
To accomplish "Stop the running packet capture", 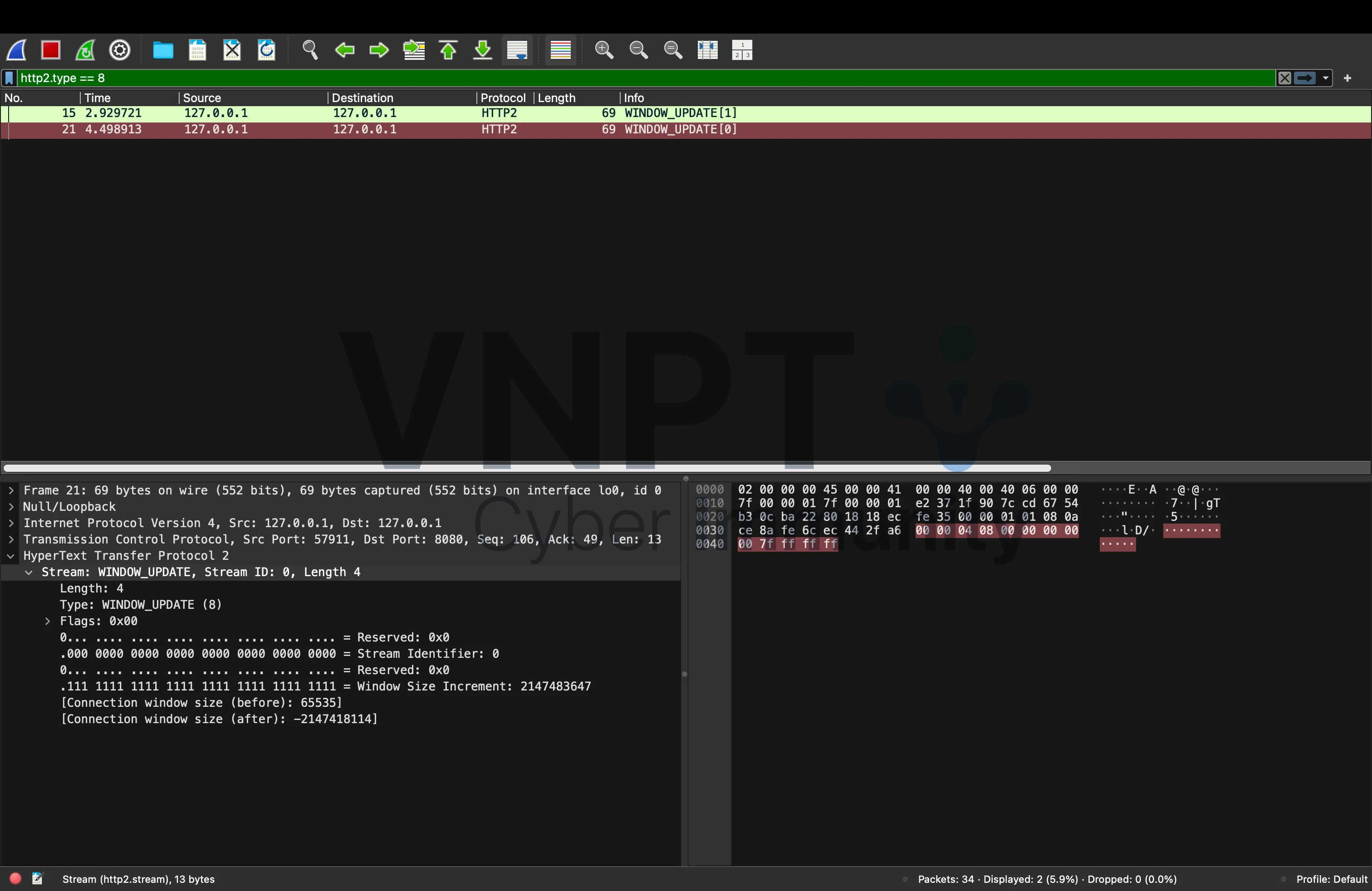I will pyautogui.click(x=51, y=50).
